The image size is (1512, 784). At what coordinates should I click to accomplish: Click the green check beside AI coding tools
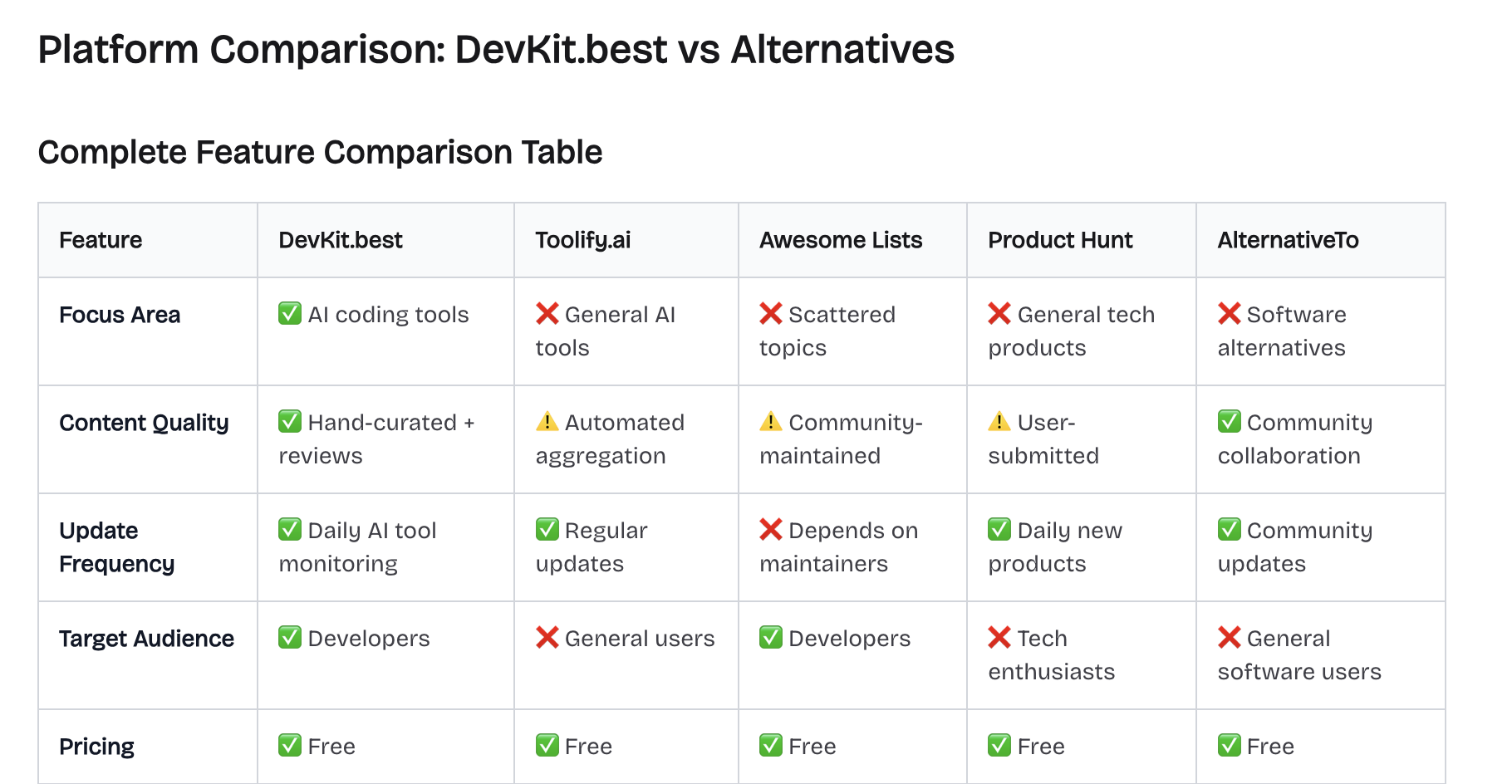tap(290, 314)
